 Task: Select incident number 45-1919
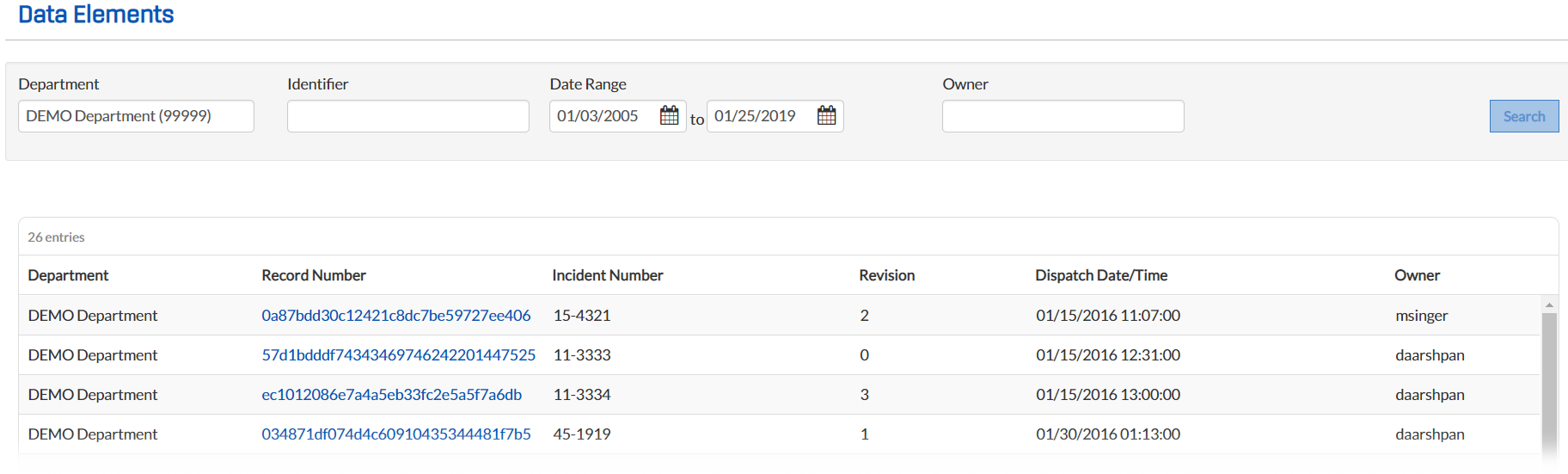coord(582,434)
